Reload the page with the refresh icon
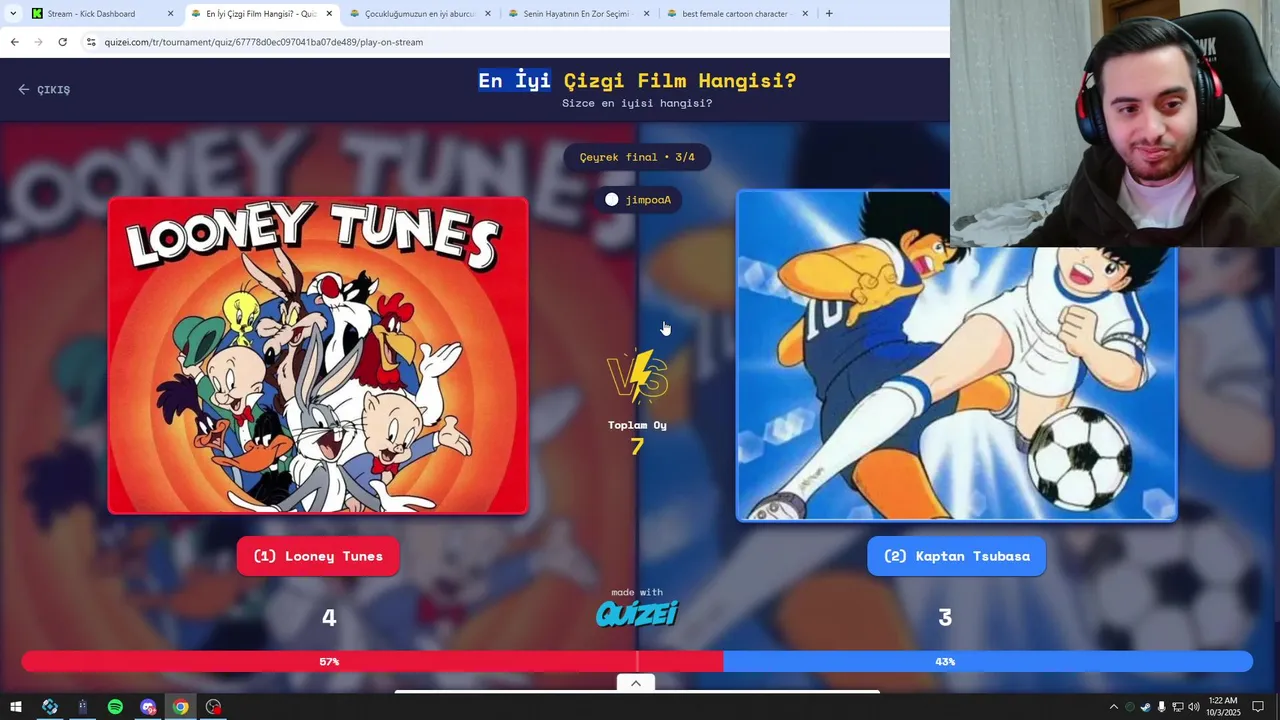This screenshot has width=1280, height=720. click(x=62, y=42)
